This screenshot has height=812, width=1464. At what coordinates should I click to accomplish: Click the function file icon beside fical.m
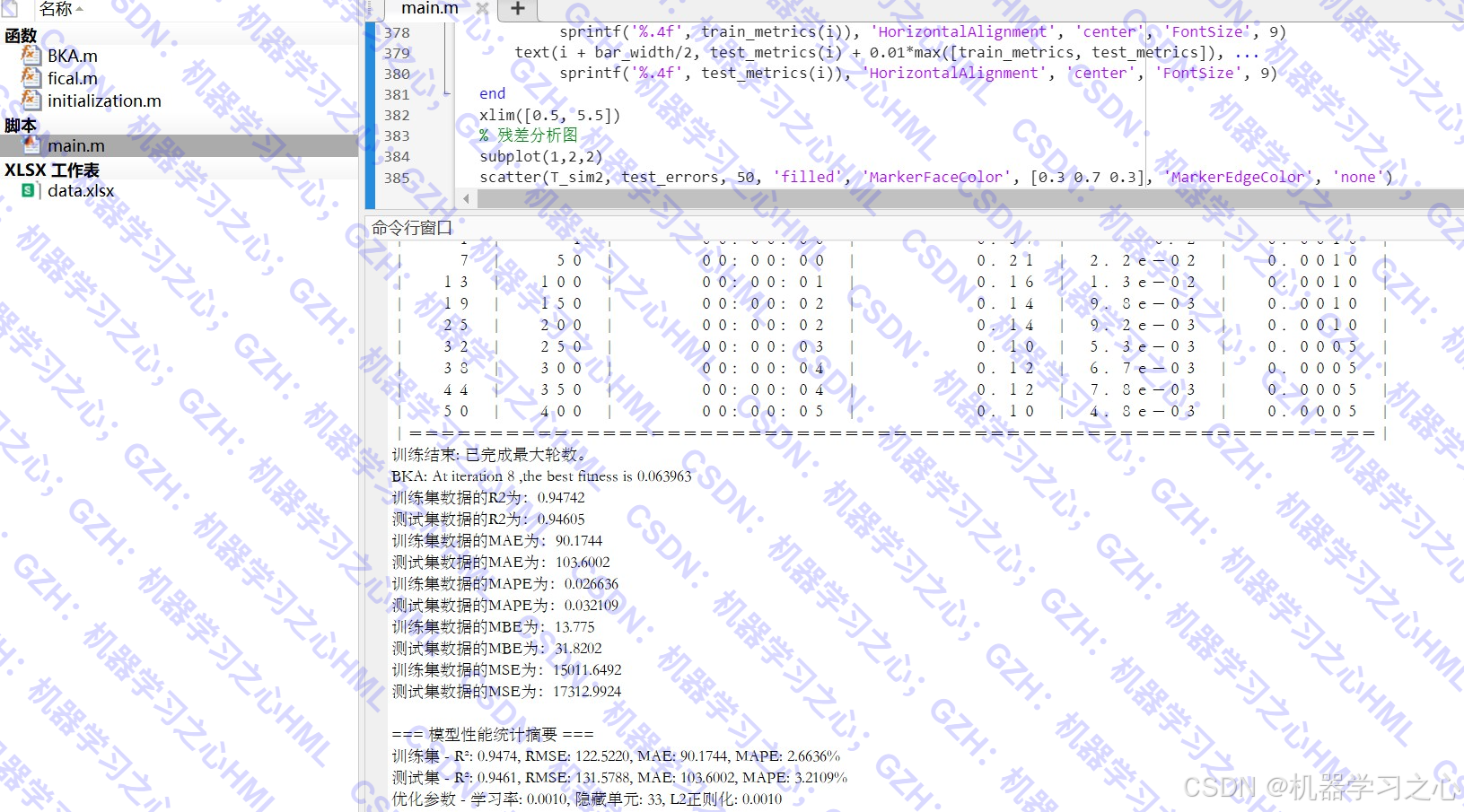point(31,77)
